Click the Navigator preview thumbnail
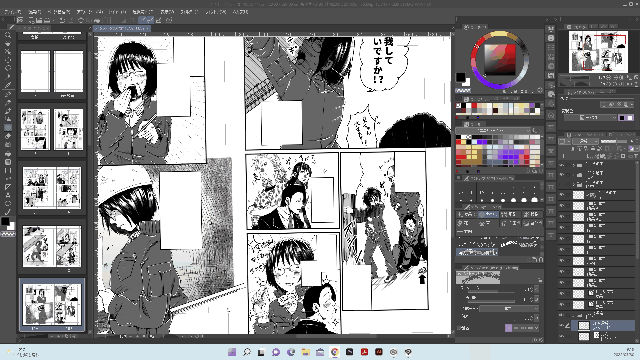The width and height of the screenshot is (640, 360). pos(598,51)
